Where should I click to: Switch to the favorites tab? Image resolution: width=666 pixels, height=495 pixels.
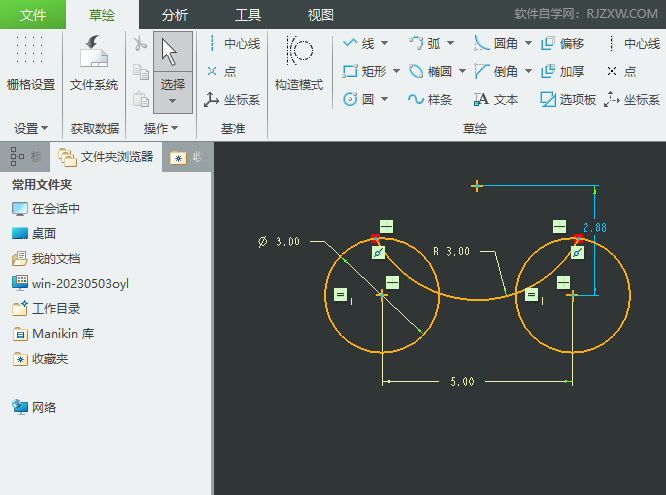(x=187, y=157)
